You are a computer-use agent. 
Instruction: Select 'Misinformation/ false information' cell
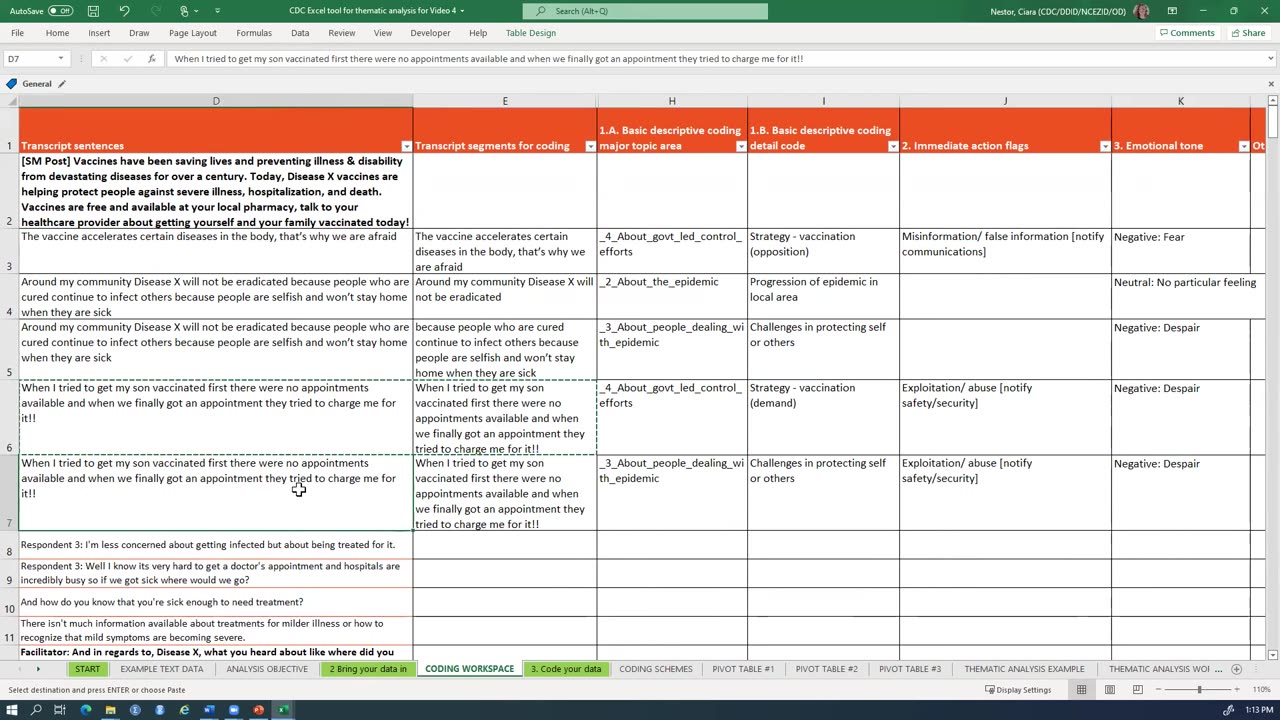[1005, 251]
